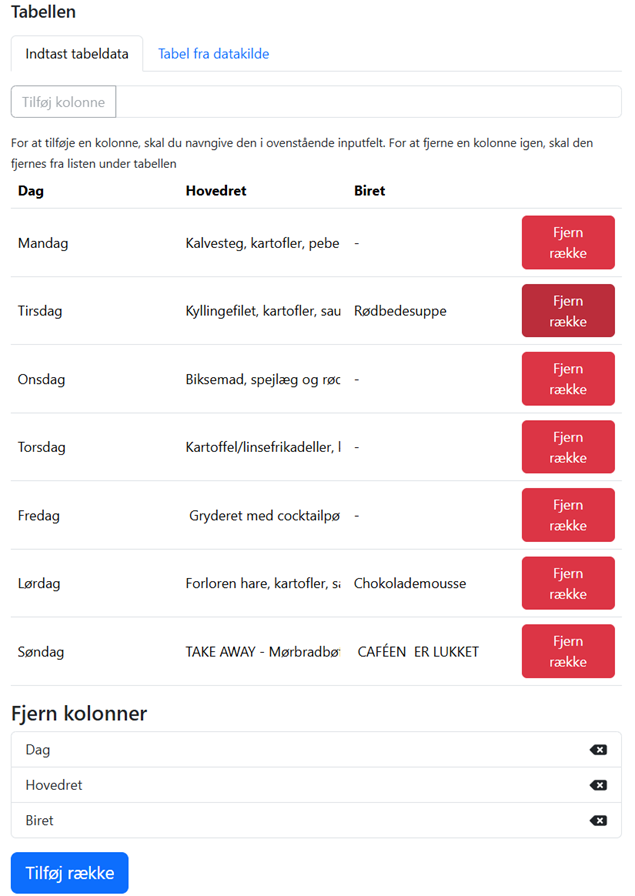This screenshot has width=635, height=896.
Task: Remove the Fredag row
Action: pos(568,514)
